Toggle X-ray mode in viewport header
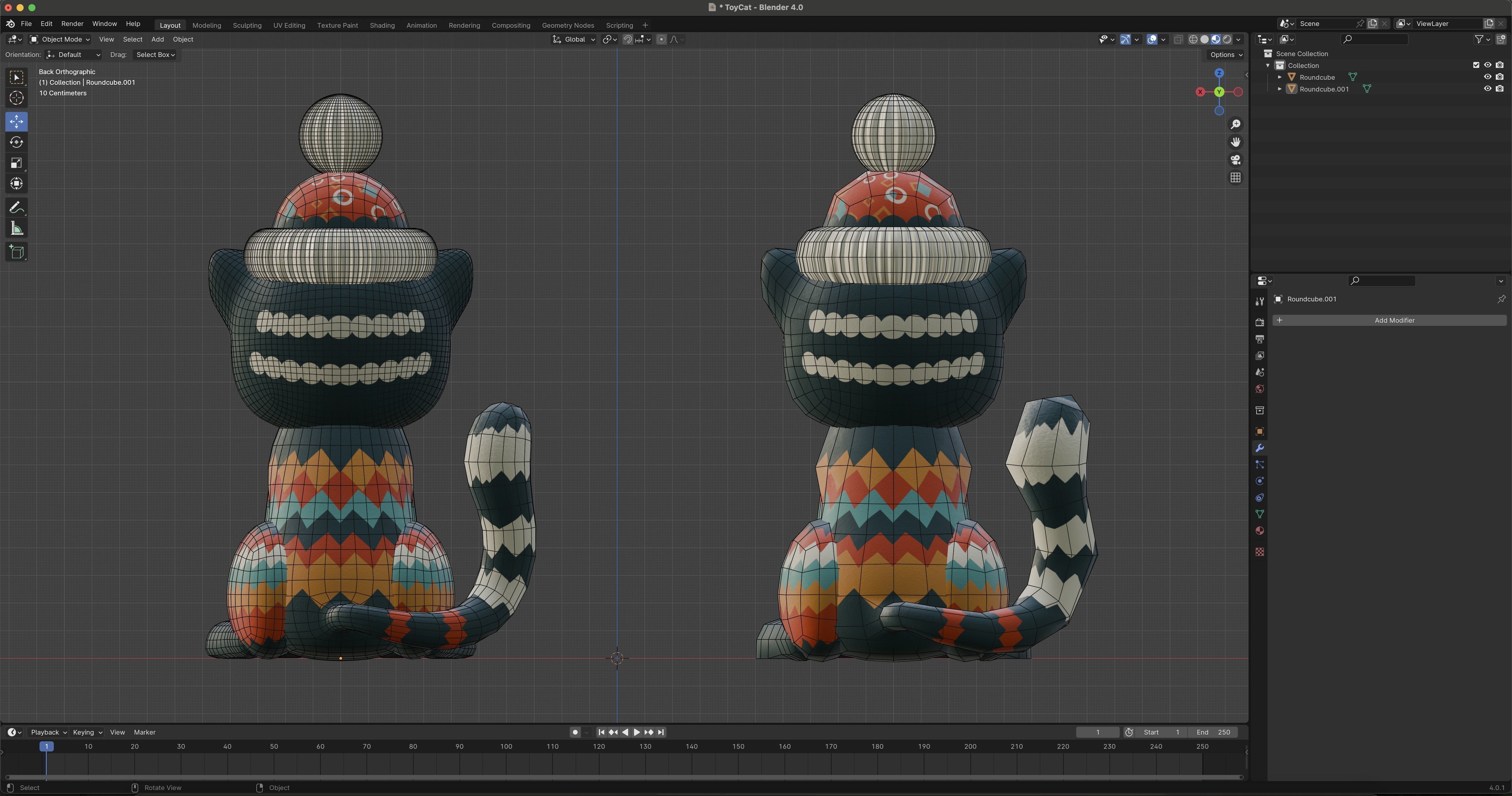Image resolution: width=1512 pixels, height=796 pixels. pos(1178,39)
